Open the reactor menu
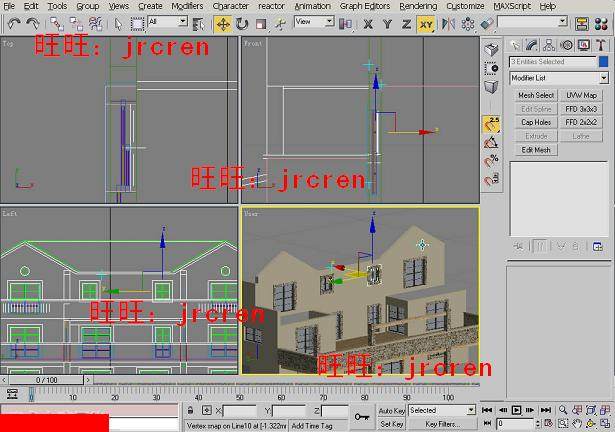The width and height of the screenshot is (615, 432). tap(271, 6)
